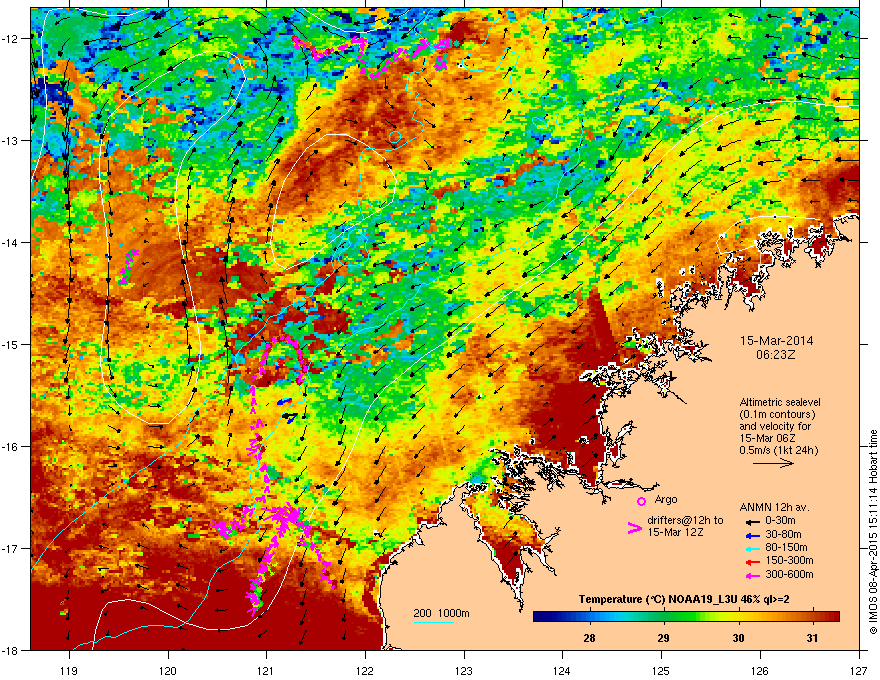Click the magenta drifters chevron legend symbol
Viewport: 880px width, 680px height.
click(x=634, y=528)
